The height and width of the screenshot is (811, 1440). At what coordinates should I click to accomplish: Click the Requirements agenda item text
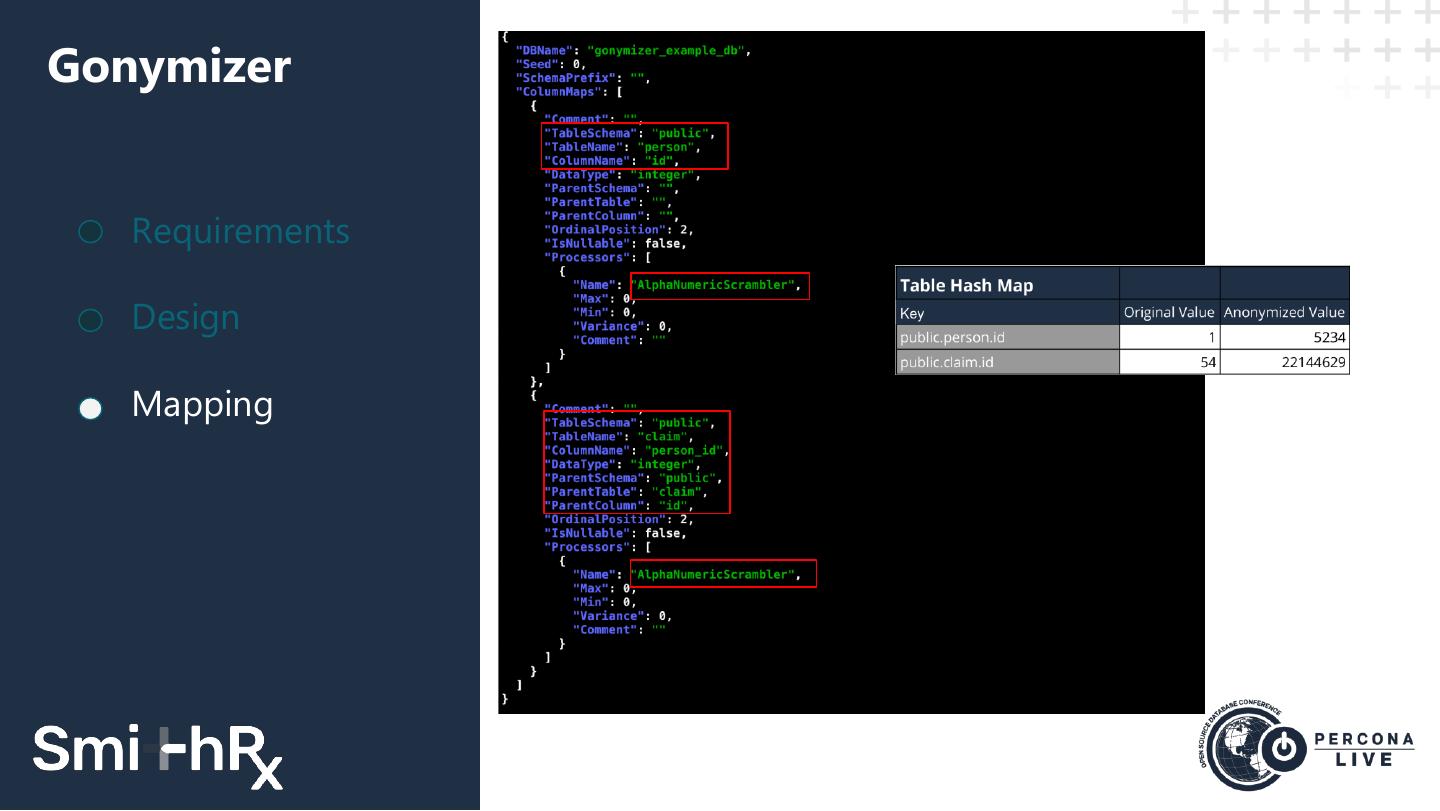click(x=241, y=231)
